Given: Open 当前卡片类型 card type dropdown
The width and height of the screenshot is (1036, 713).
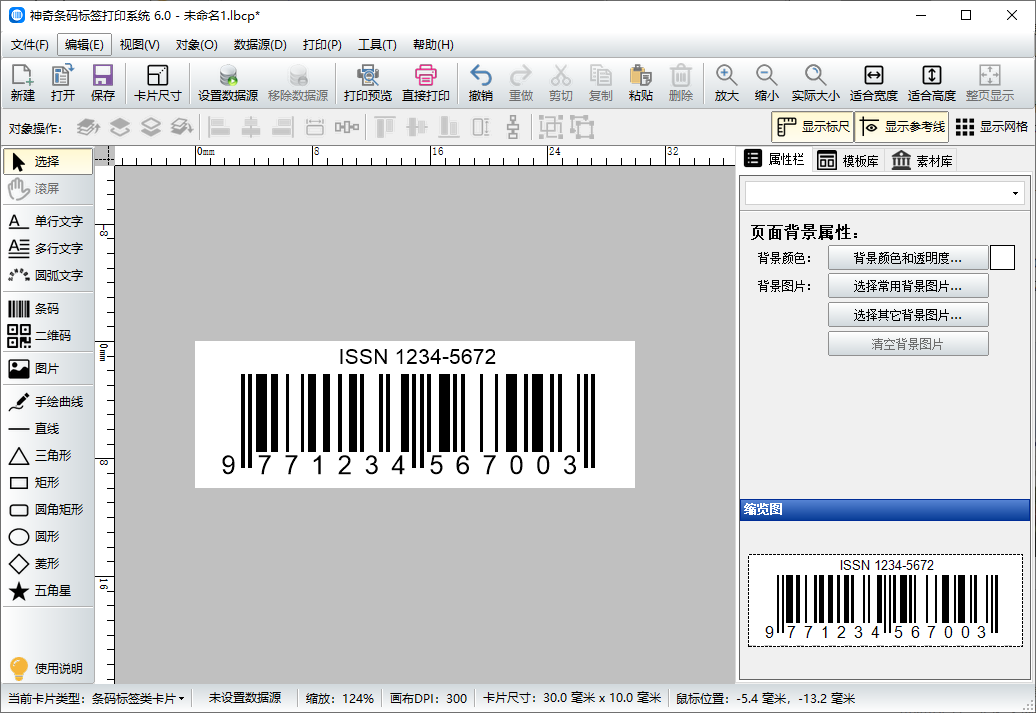Looking at the screenshot, I should point(96,698).
